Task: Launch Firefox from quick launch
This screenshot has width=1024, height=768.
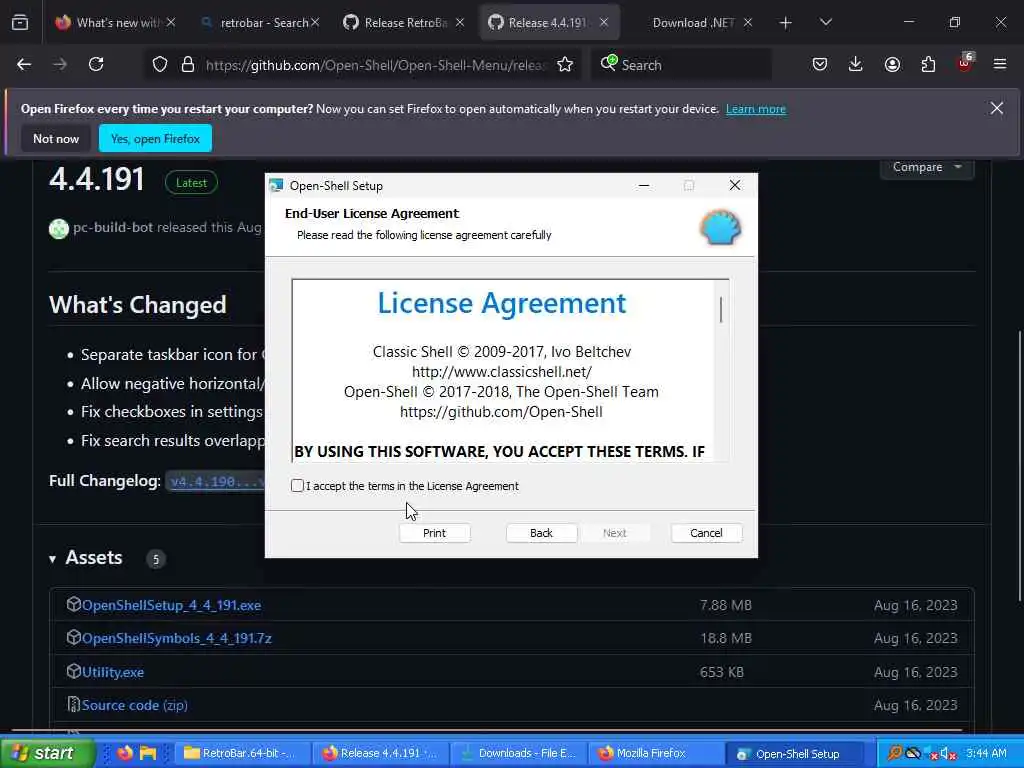Action: pos(124,753)
